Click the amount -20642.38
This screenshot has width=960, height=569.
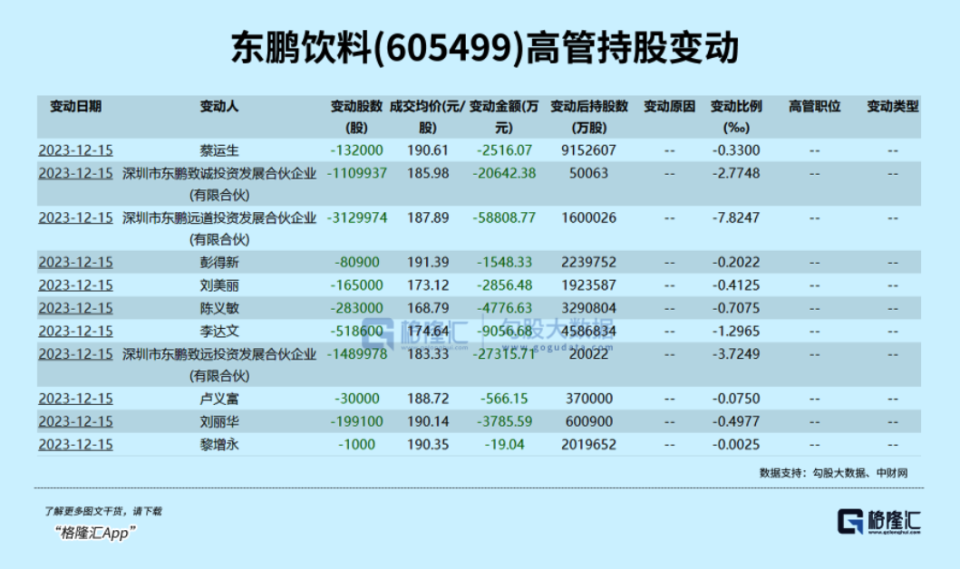click(504, 173)
